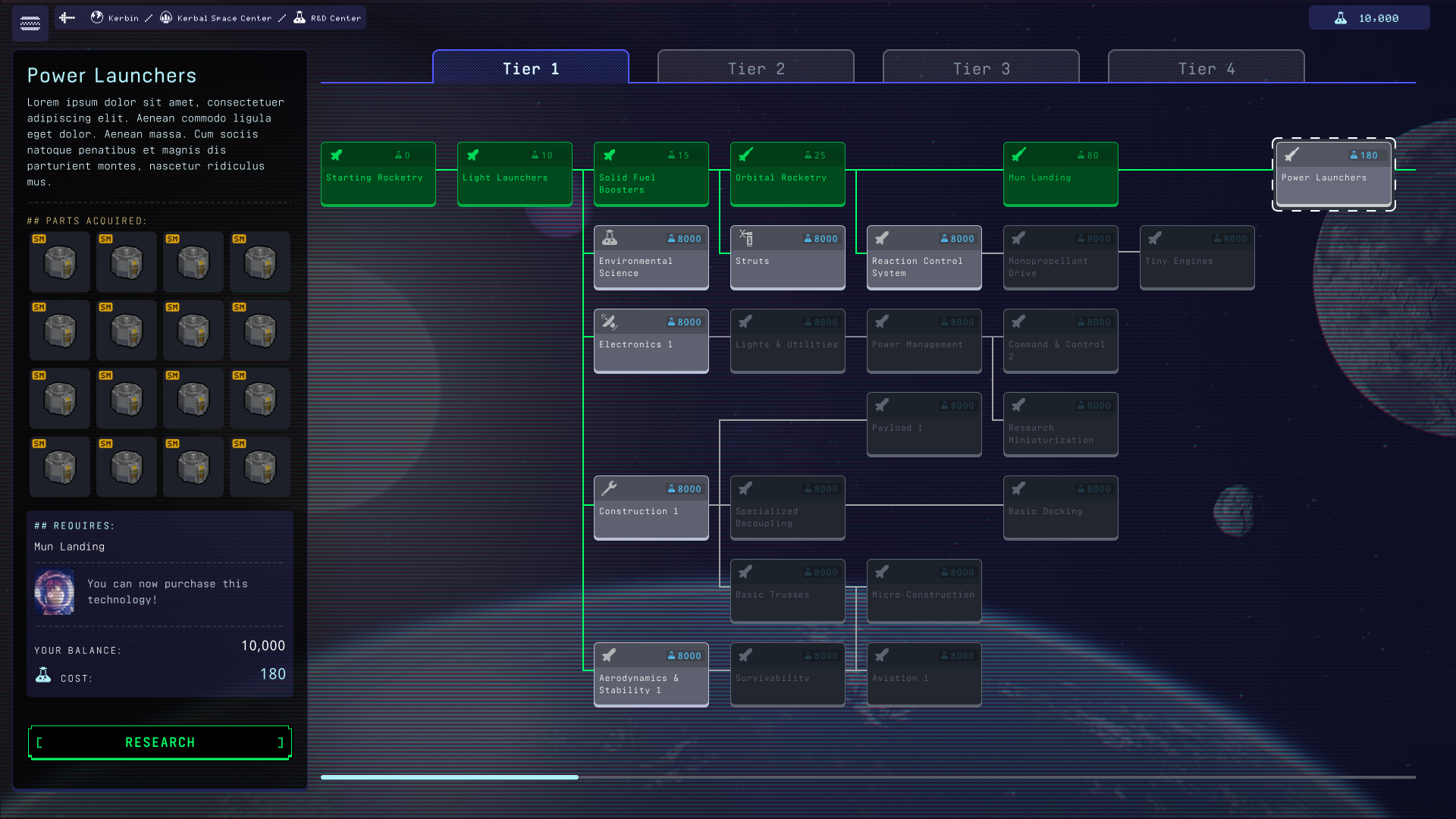
Task: Click the balance value 10,000 in side panel
Action: click(263, 645)
